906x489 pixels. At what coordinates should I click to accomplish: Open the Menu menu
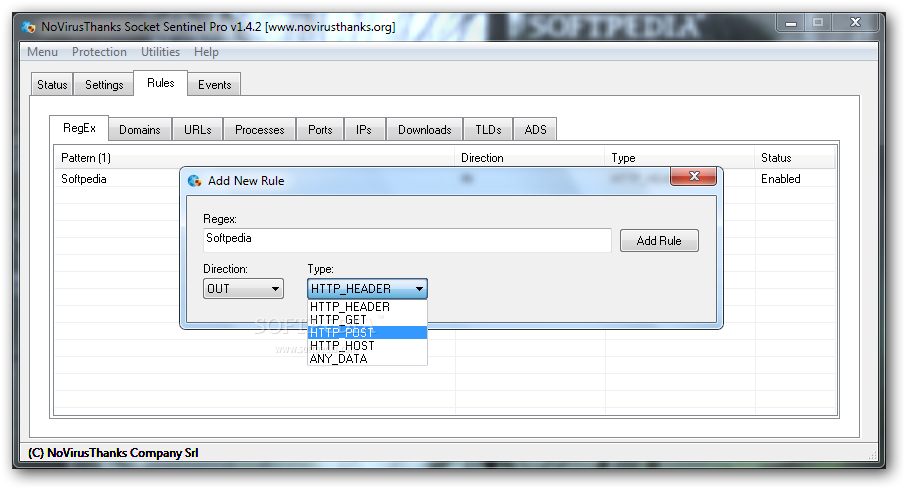coord(42,52)
